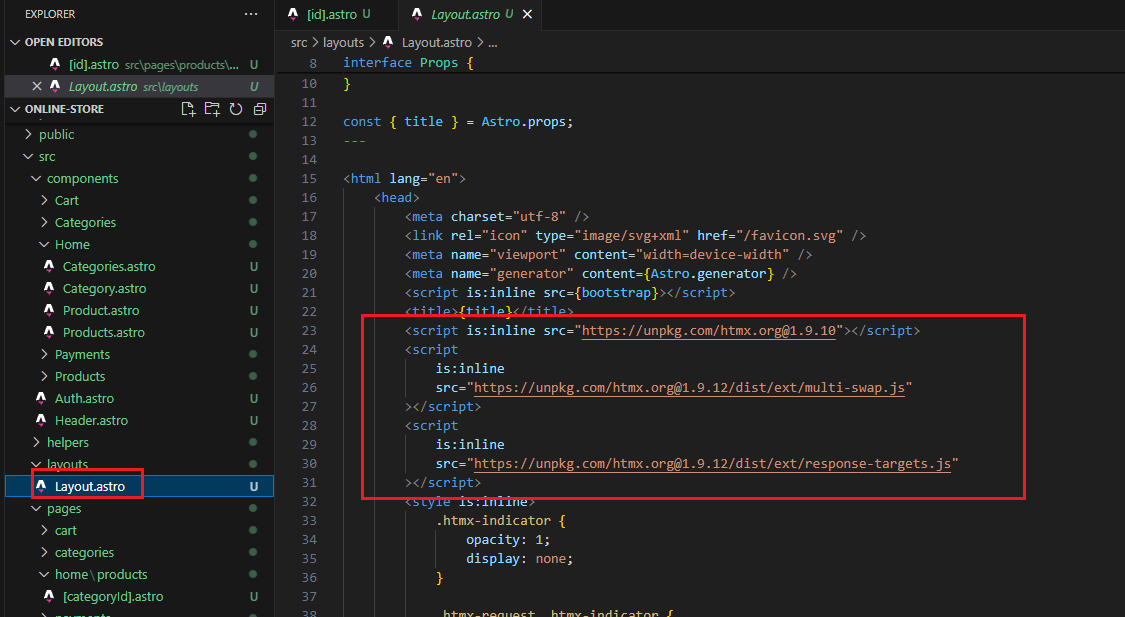The image size is (1125, 617).
Task: Click Astro icon beside Categories.astro file
Action: click(49, 266)
